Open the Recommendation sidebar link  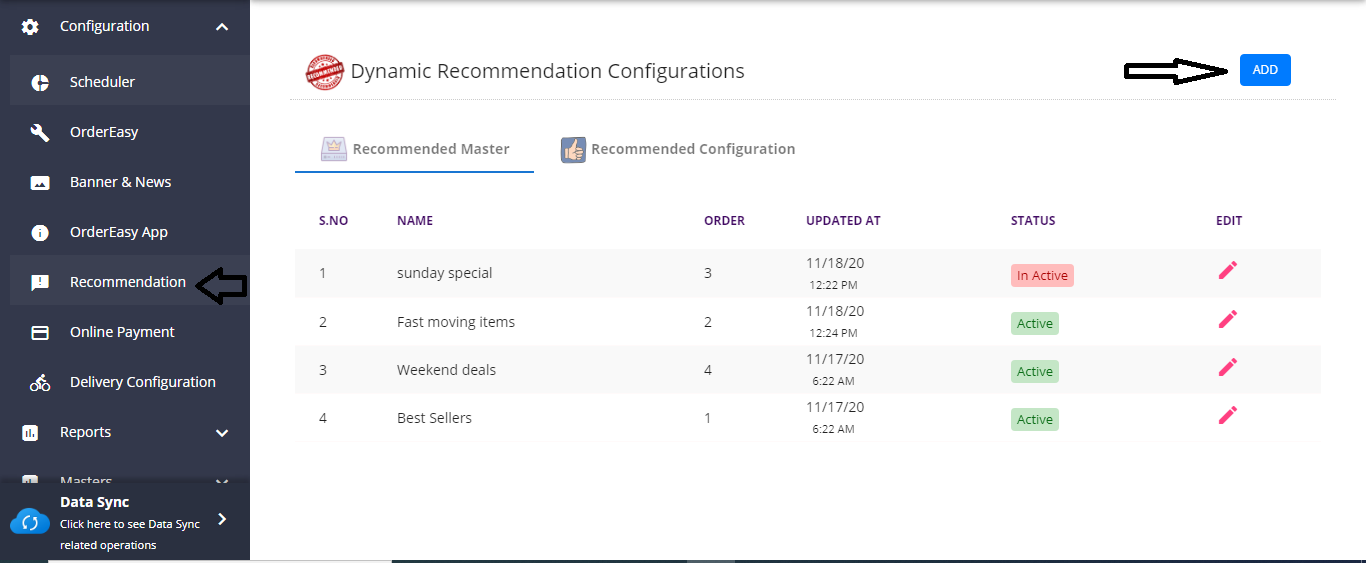pos(127,282)
